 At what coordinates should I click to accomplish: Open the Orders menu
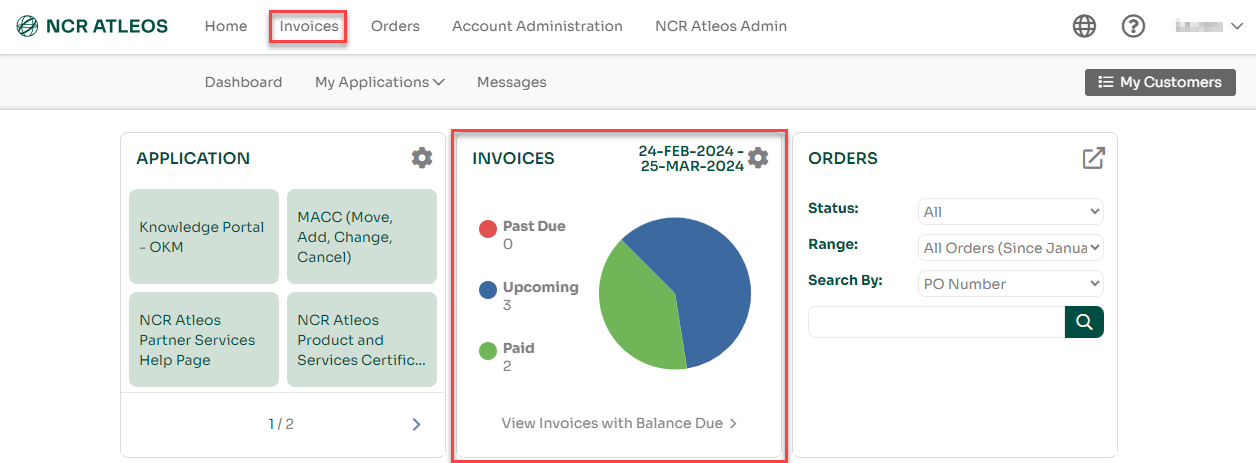(395, 27)
